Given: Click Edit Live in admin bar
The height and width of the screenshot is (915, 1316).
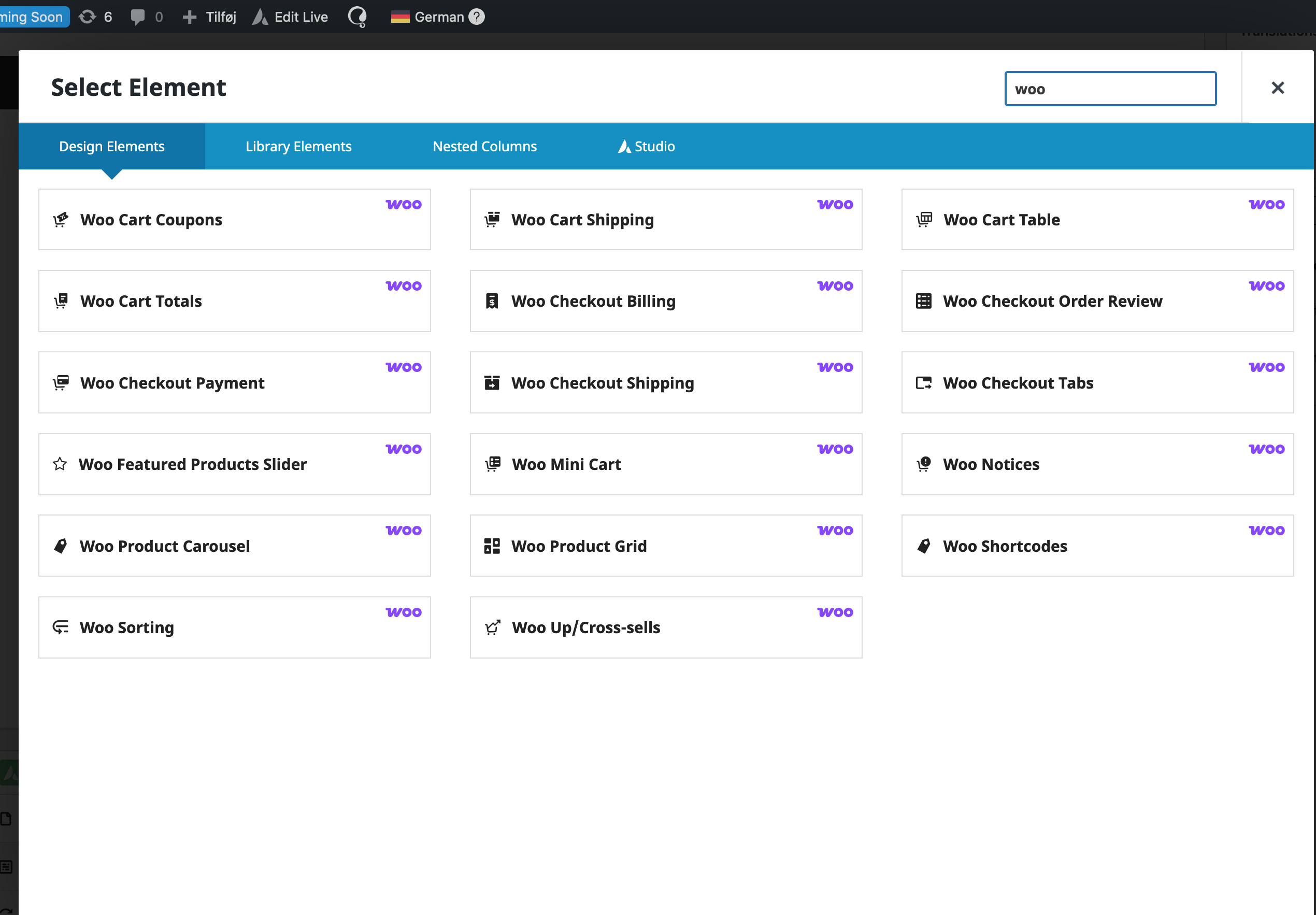Looking at the screenshot, I should [291, 17].
